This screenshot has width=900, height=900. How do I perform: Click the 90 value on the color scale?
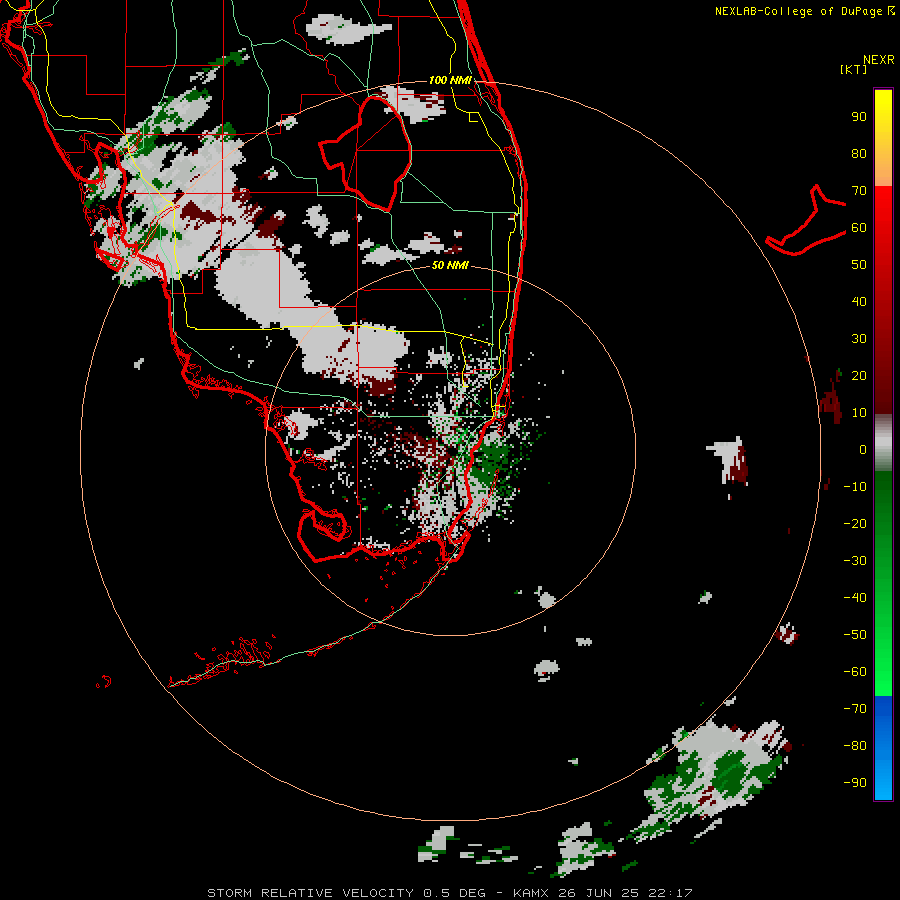[x=859, y=117]
